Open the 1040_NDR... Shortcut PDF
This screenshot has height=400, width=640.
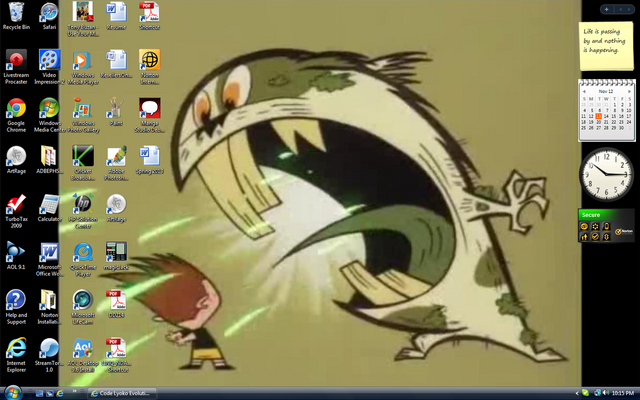pos(116,355)
